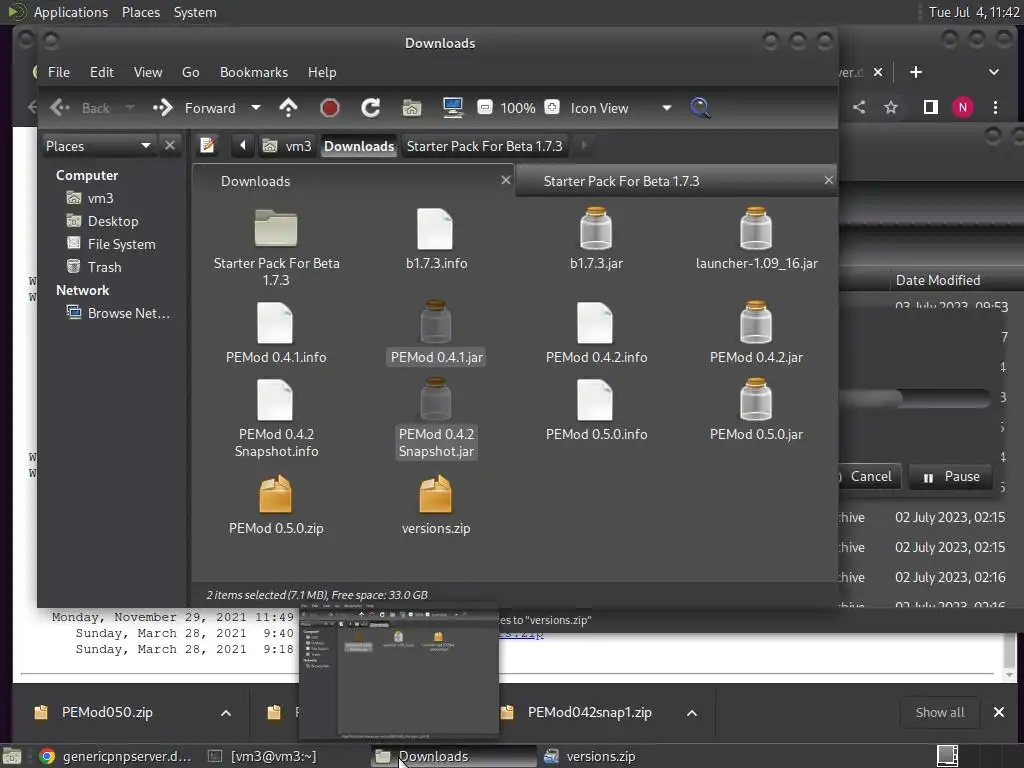Open the Home folder icon in toolbar
The width and height of the screenshot is (1024, 768).
click(x=411, y=108)
